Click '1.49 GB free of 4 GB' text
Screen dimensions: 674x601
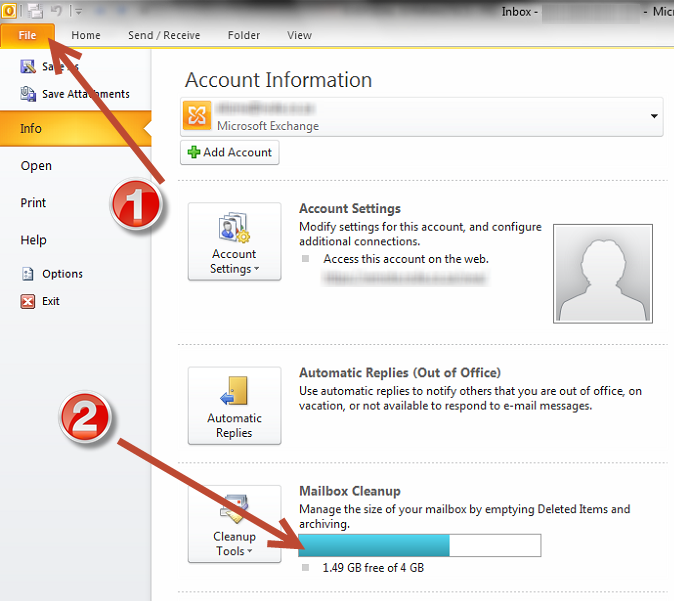tap(373, 568)
